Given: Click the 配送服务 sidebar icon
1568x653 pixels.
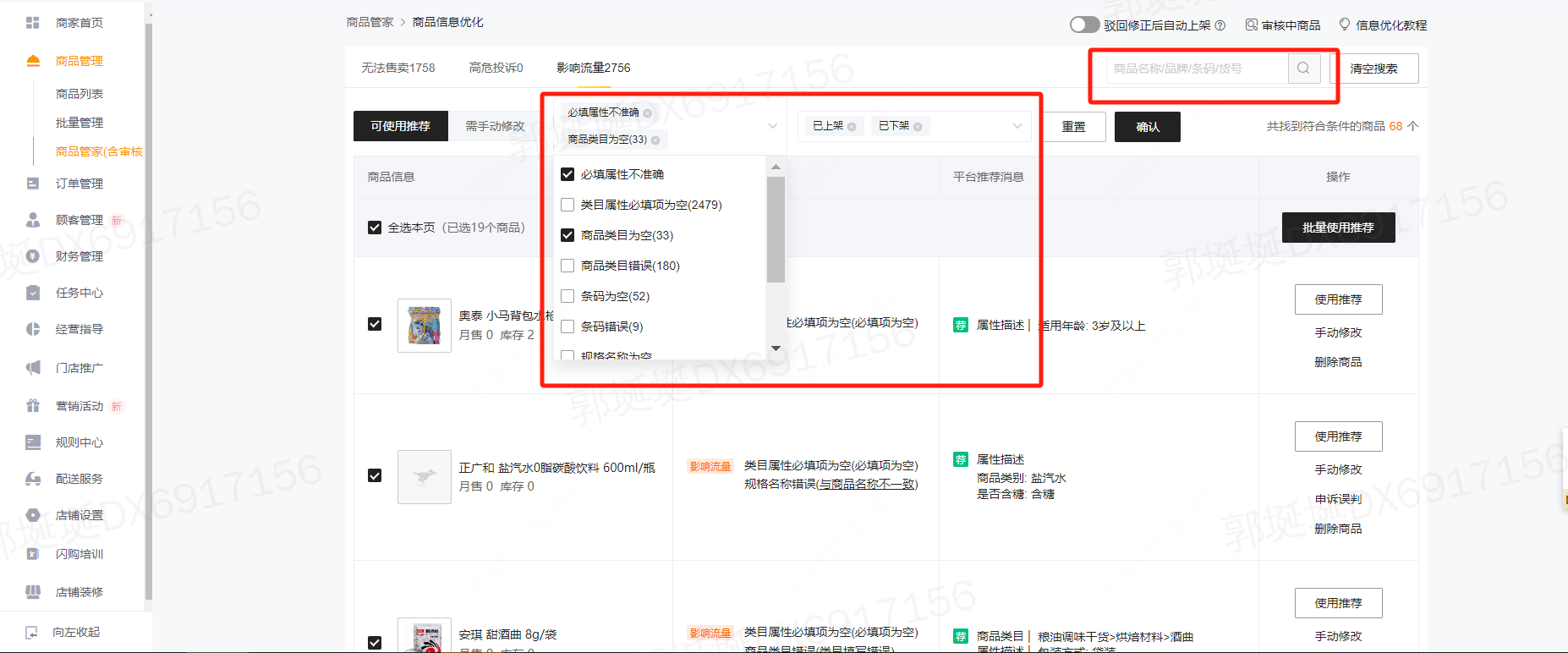Looking at the screenshot, I should pyautogui.click(x=33, y=479).
